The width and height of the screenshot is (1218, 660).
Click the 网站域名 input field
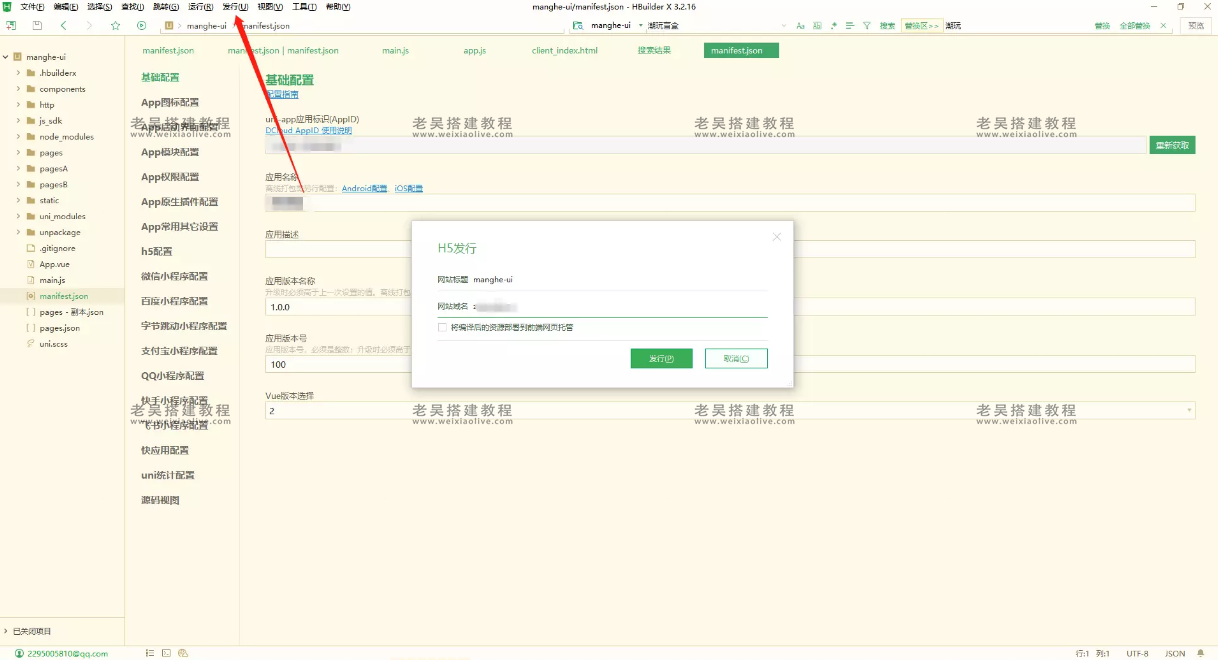(618, 306)
